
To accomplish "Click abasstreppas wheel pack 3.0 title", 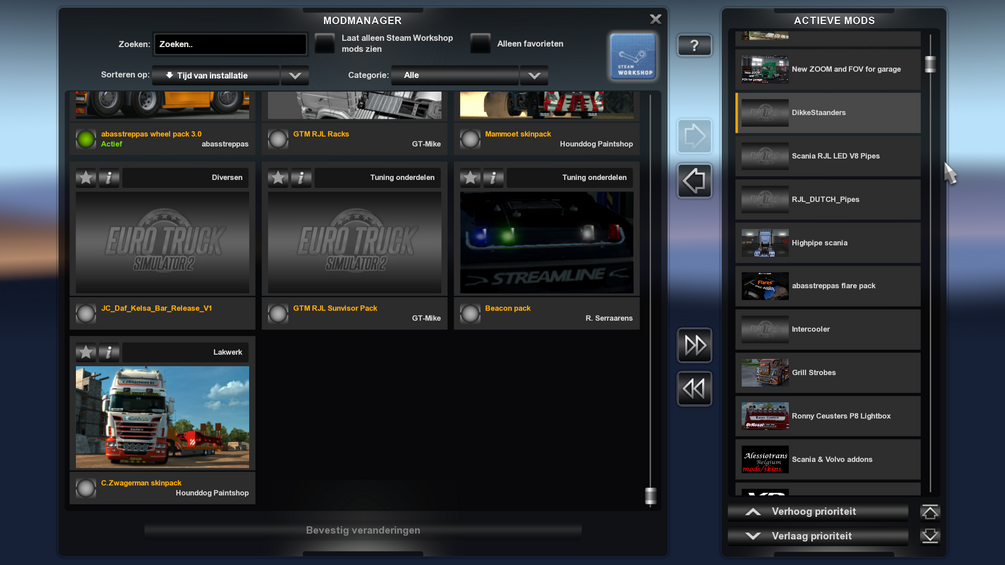I will (151, 134).
